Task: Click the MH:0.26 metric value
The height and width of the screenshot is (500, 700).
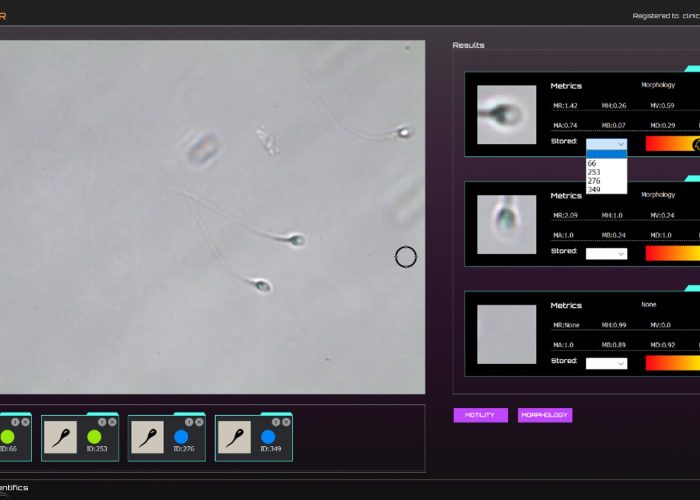Action: coord(614,106)
